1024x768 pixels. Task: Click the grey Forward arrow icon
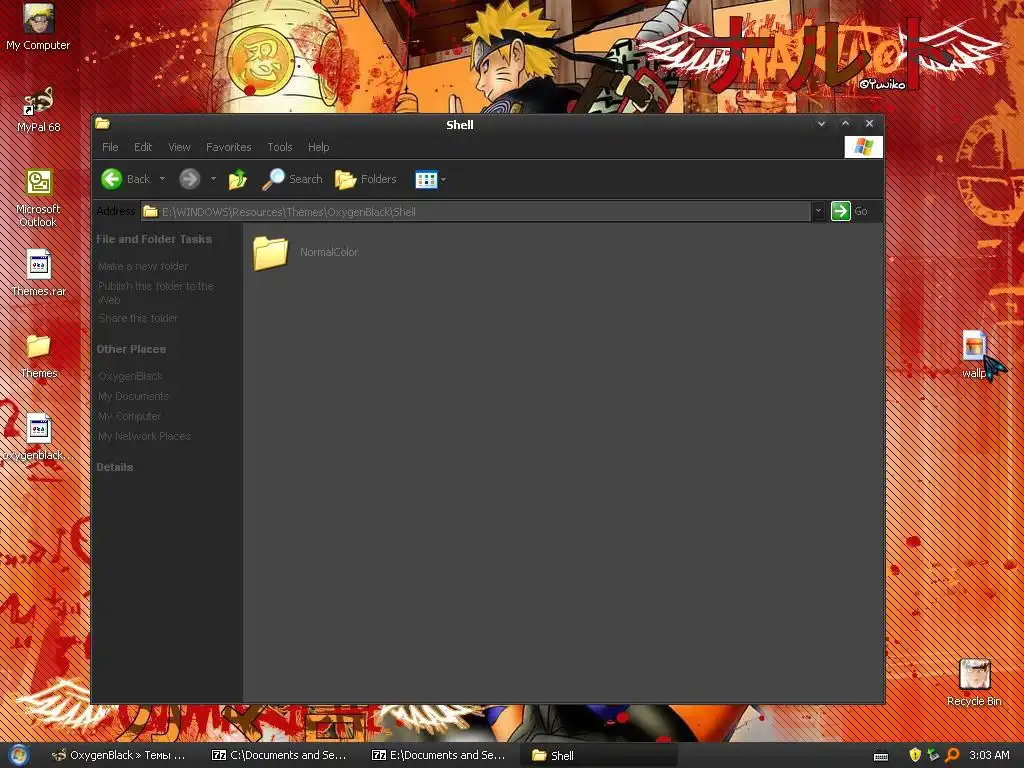189,179
